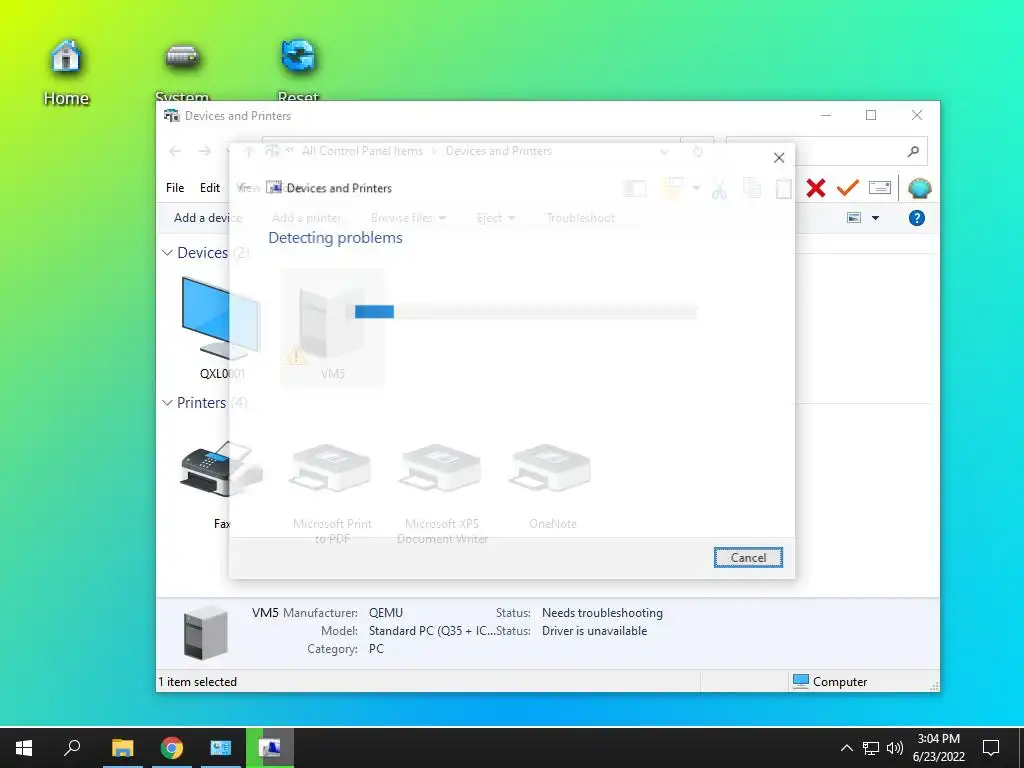Click the PC category value
1024x768 pixels.
(x=376, y=649)
